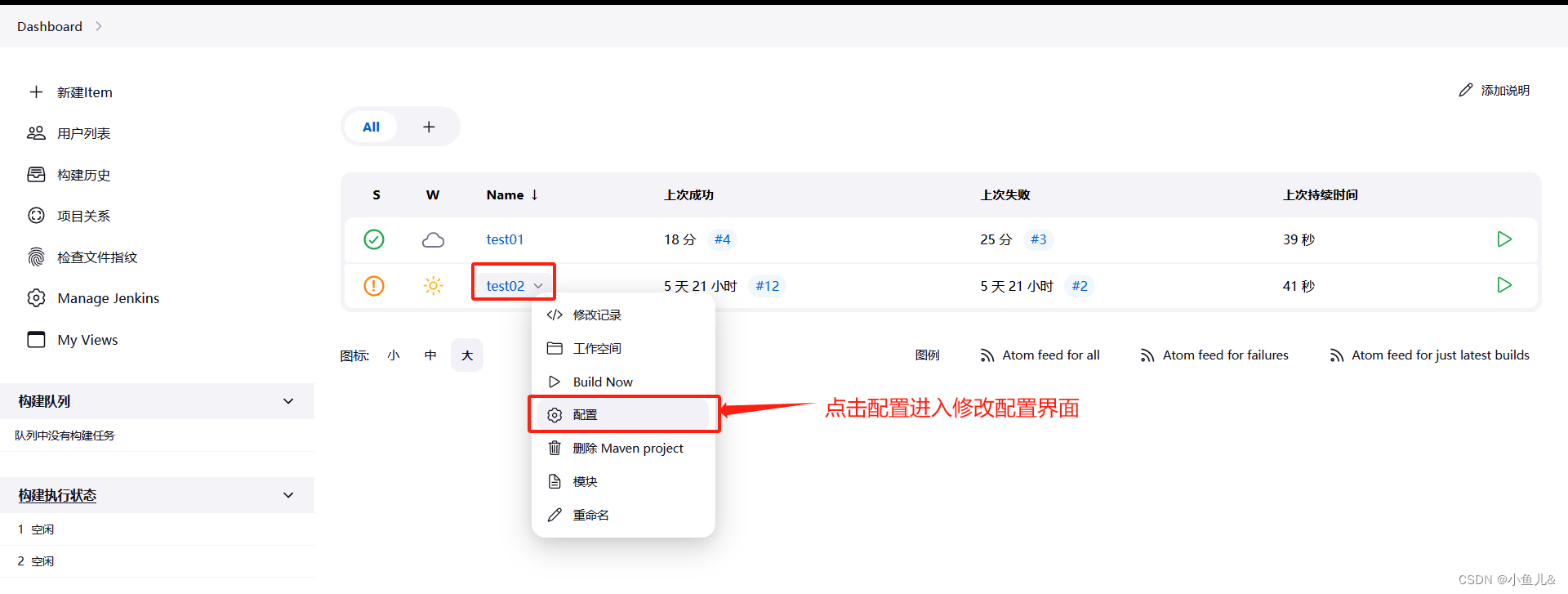Click the build history icon beside 构建历史
Screen dimensions: 1568x594
click(x=36, y=174)
